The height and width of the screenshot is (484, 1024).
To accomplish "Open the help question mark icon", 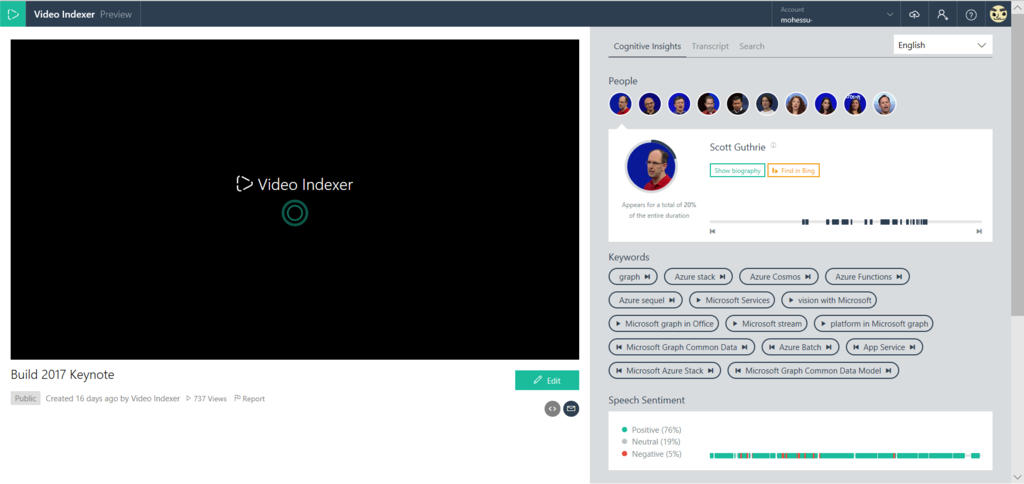I will tap(971, 14).
